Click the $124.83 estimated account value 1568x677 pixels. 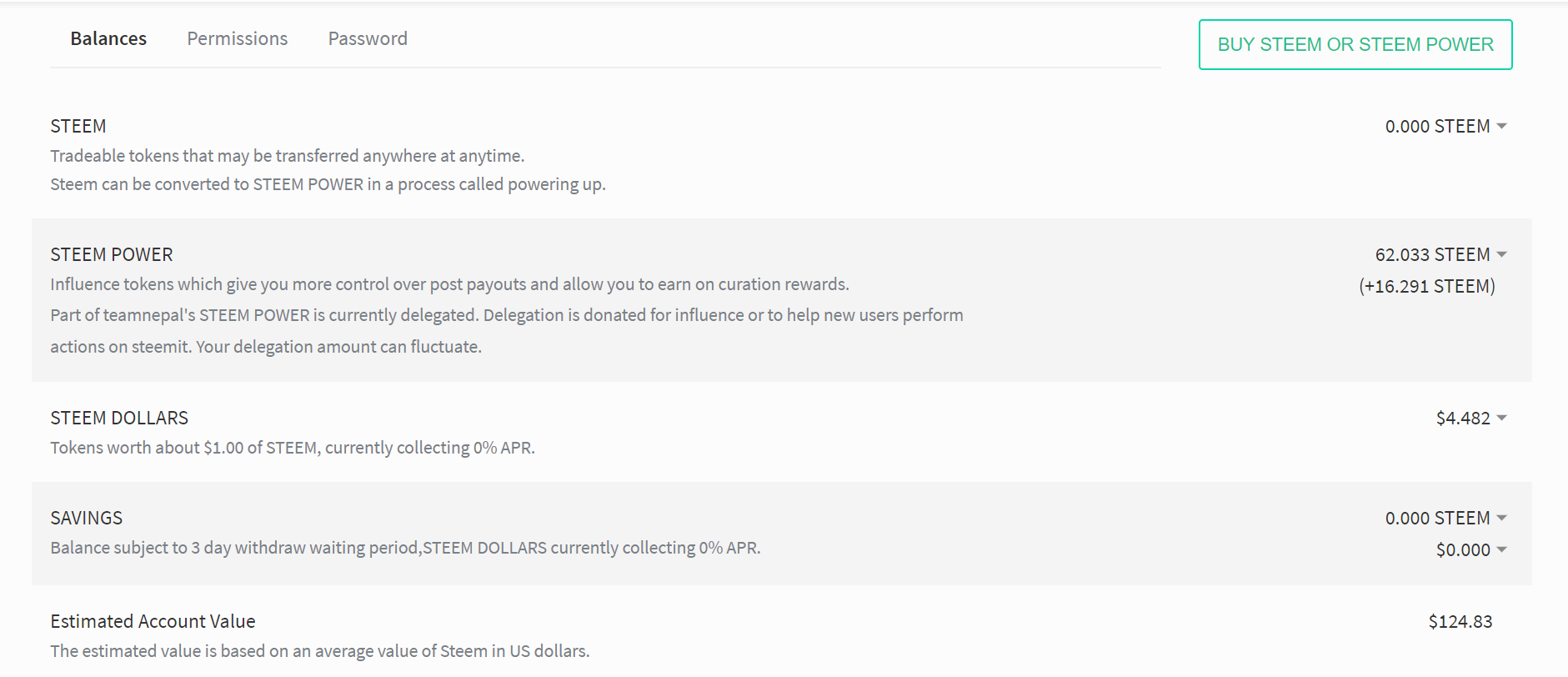pyautogui.click(x=1460, y=621)
